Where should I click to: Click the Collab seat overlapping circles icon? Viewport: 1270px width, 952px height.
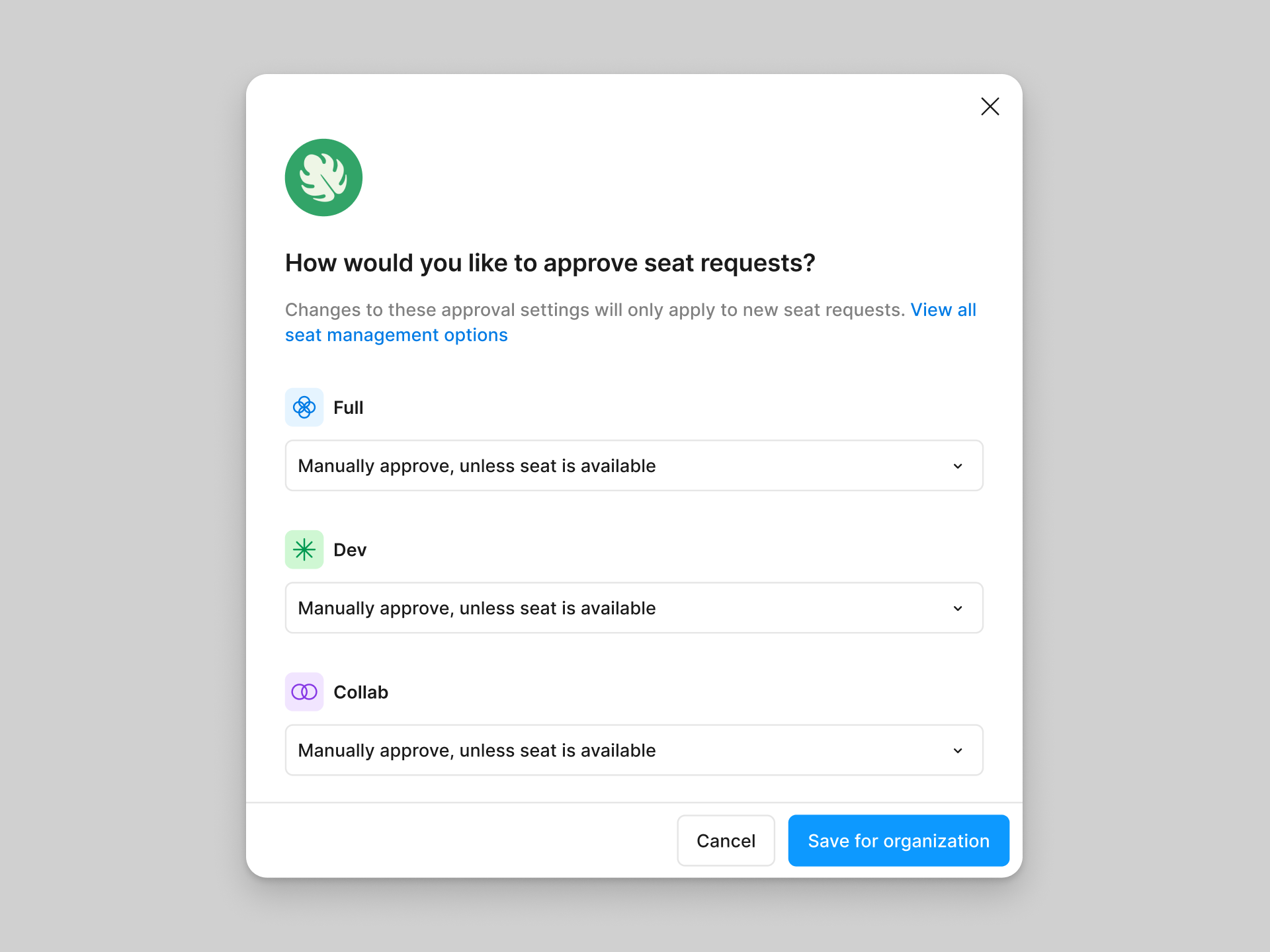point(304,692)
